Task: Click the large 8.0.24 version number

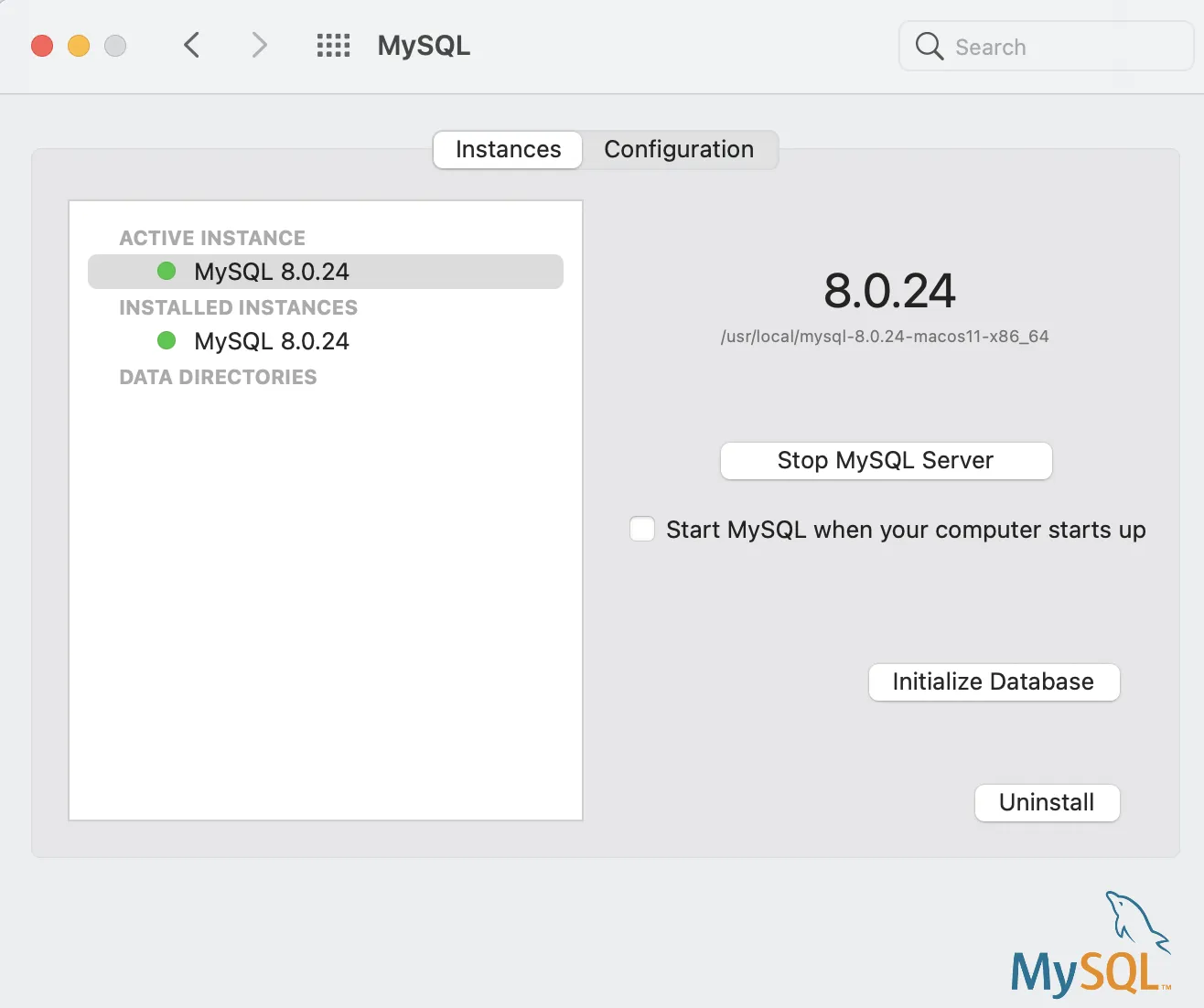Action: 889,291
